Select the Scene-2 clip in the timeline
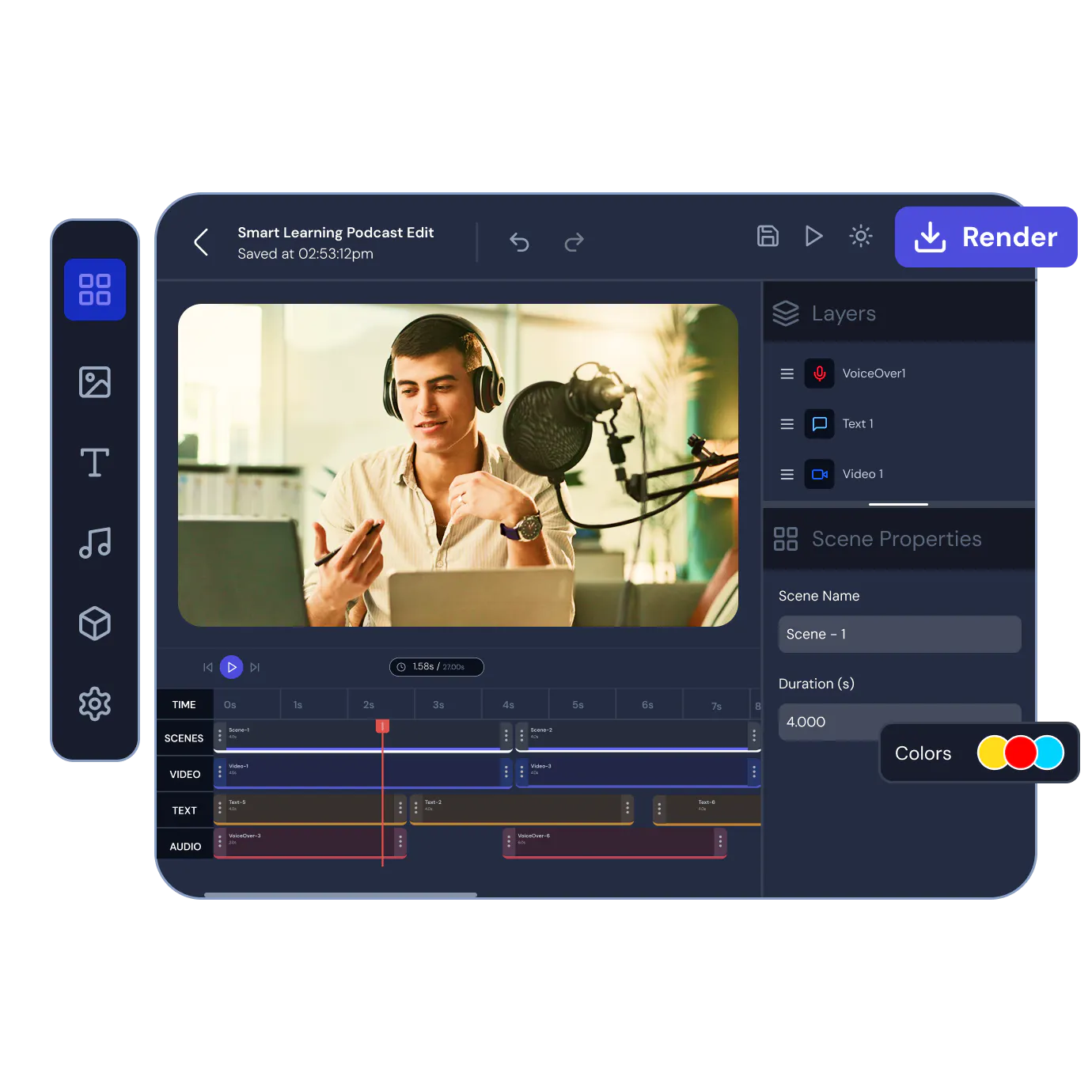 click(638, 736)
